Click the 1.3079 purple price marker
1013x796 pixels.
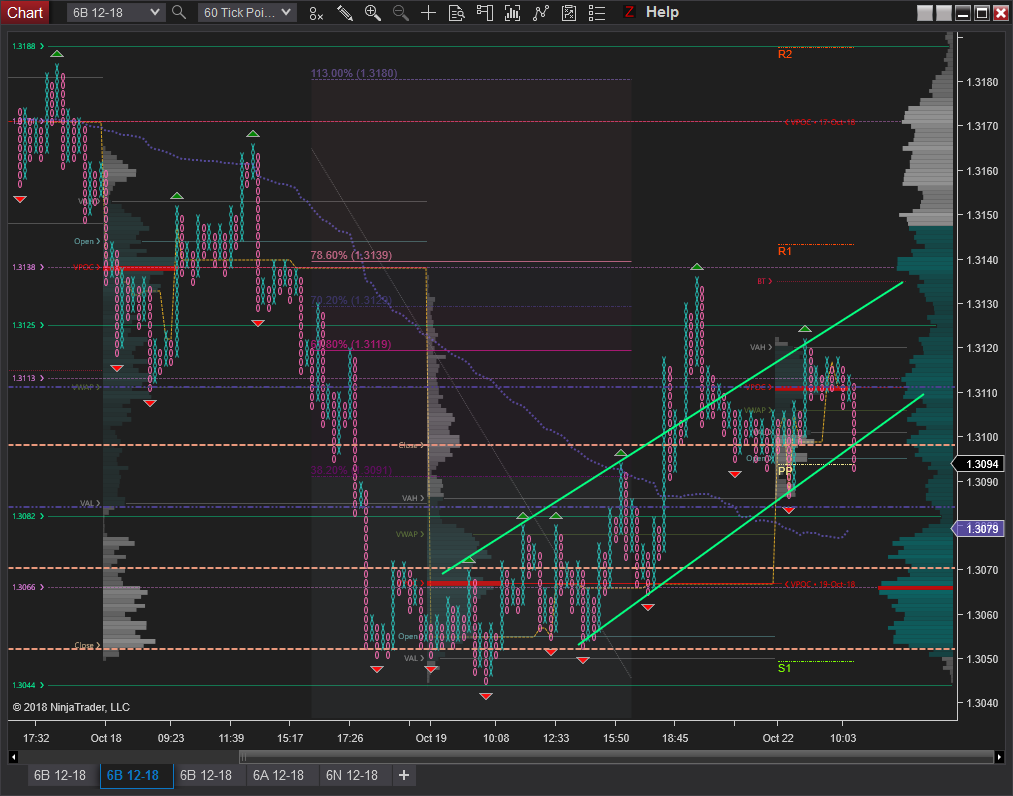tap(979, 529)
